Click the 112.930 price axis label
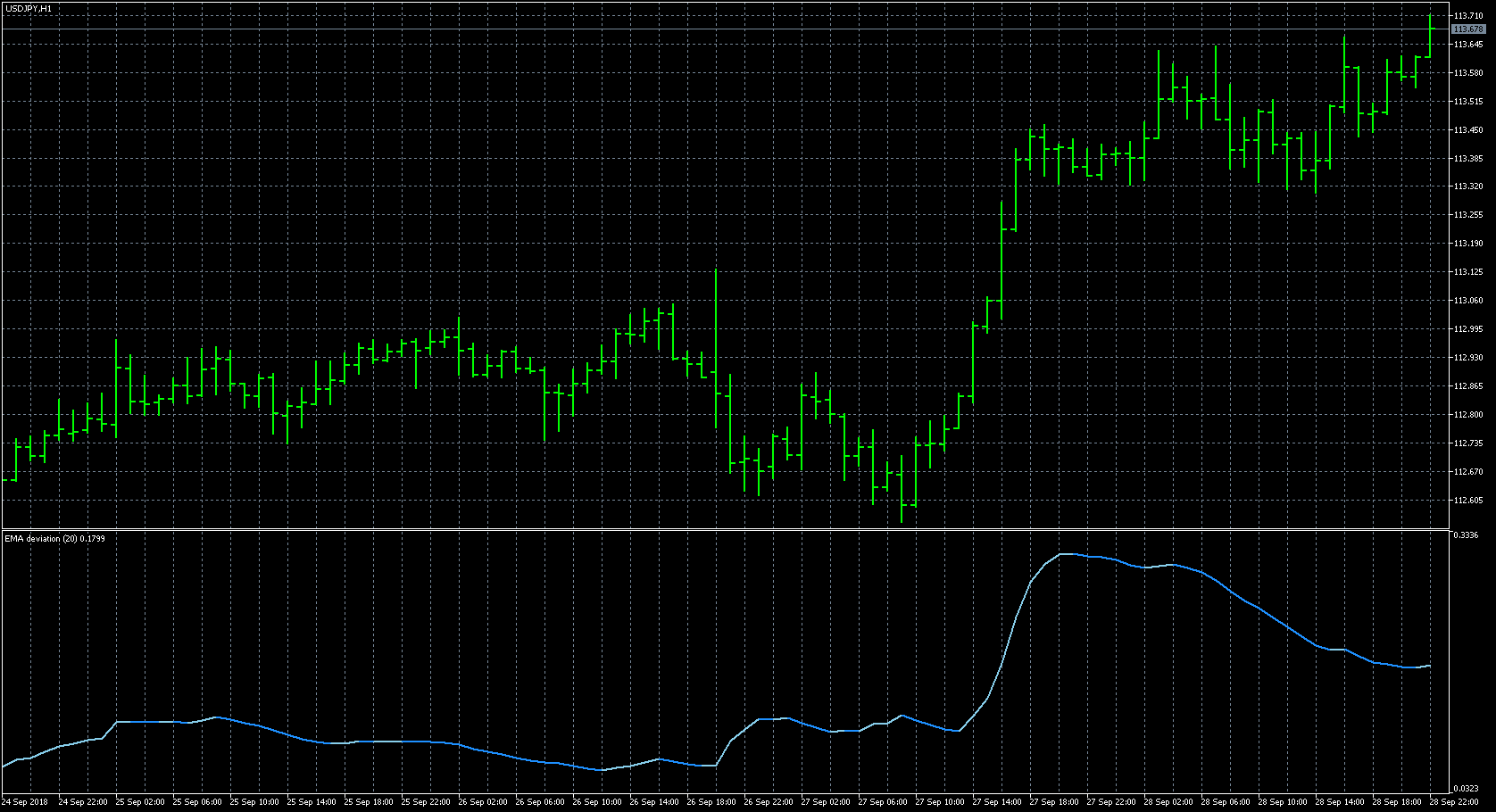This screenshot has height=812, width=1496. pyautogui.click(x=1468, y=358)
